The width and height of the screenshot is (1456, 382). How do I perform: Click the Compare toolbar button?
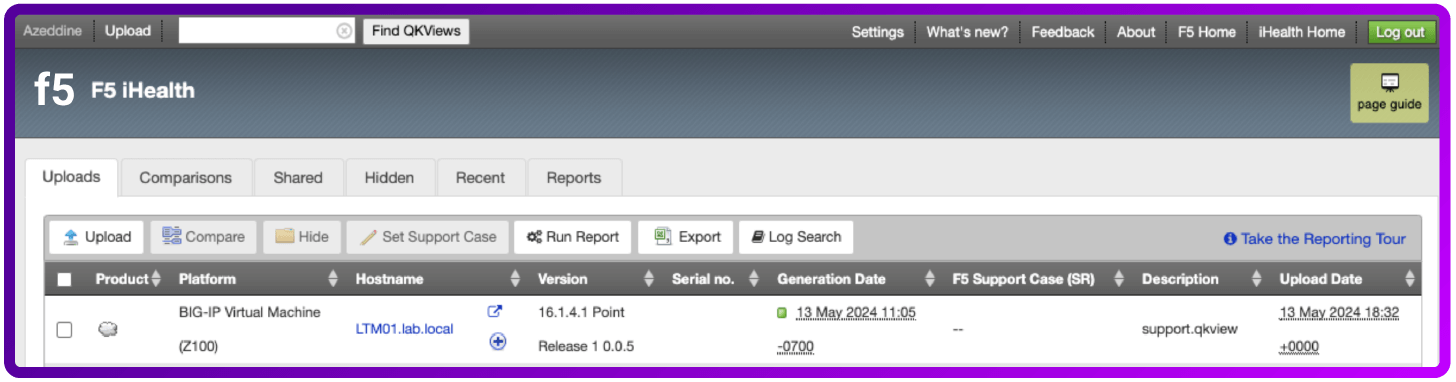tap(203, 237)
